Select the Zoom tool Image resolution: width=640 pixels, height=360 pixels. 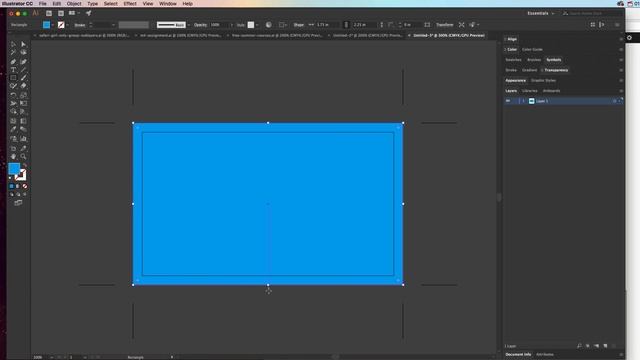(x=23, y=156)
